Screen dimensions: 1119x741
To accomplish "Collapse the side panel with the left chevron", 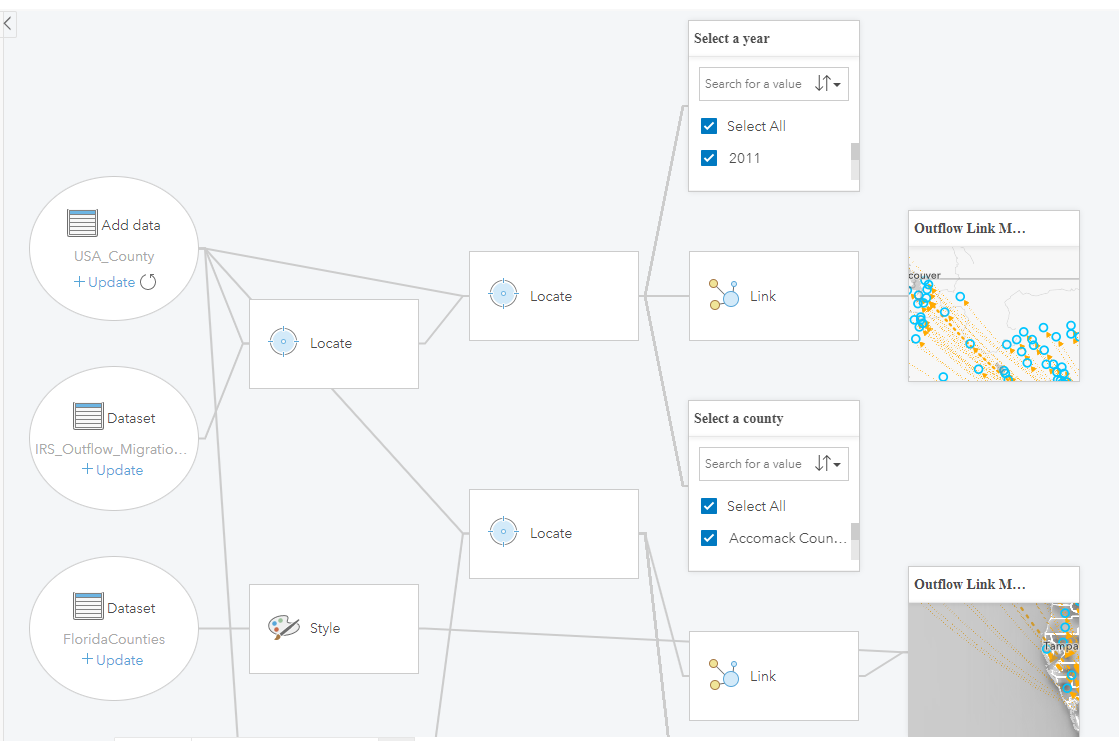I will [x=8, y=23].
